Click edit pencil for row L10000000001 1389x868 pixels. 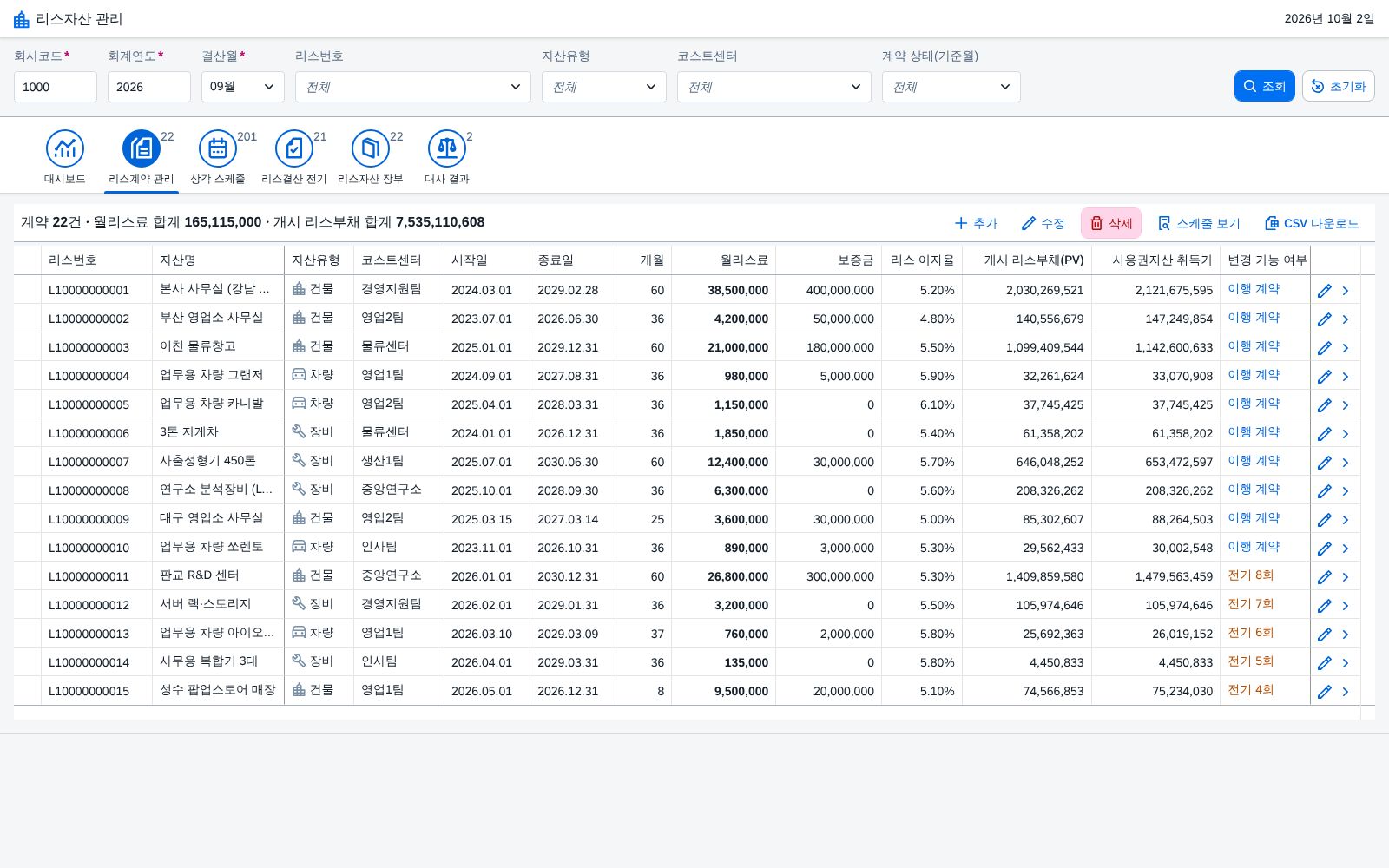(1325, 291)
